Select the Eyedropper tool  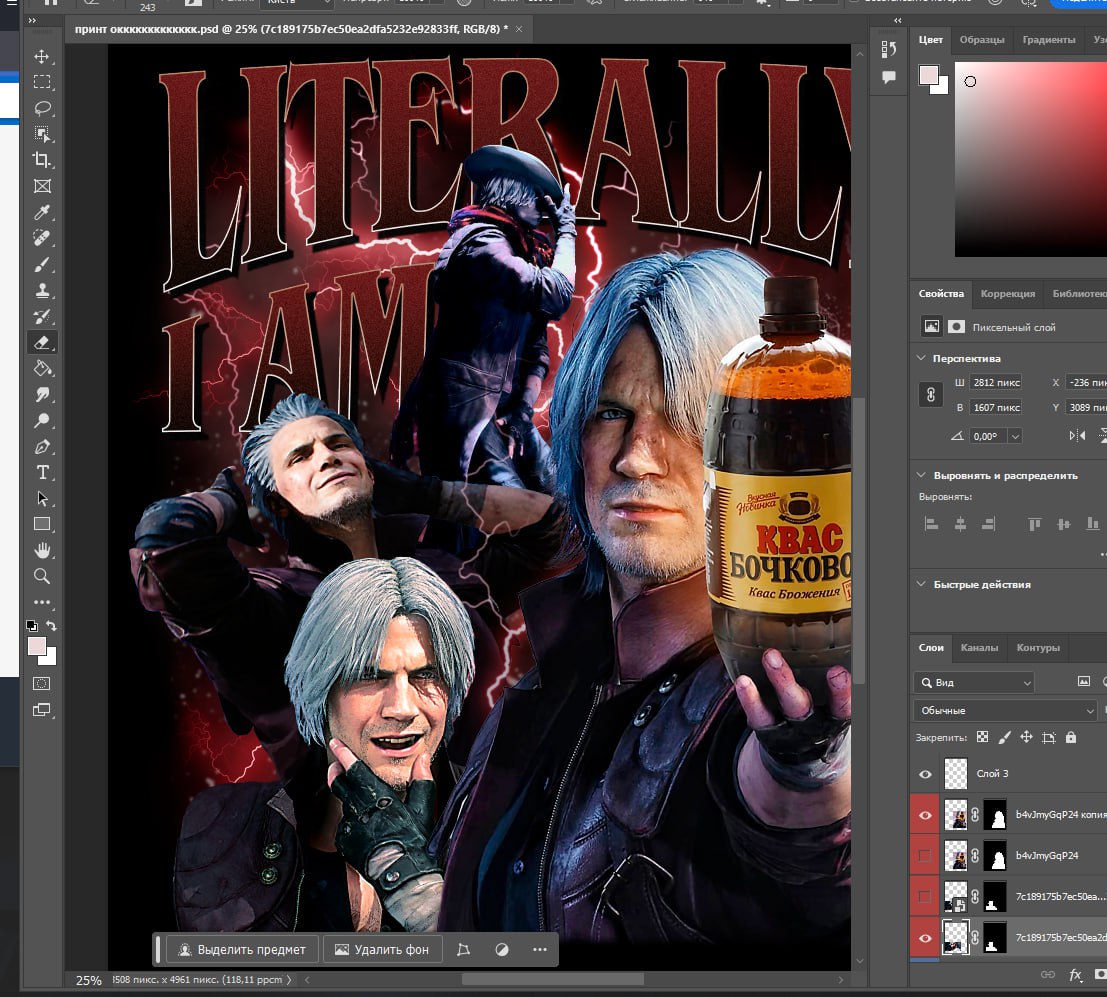(x=42, y=213)
